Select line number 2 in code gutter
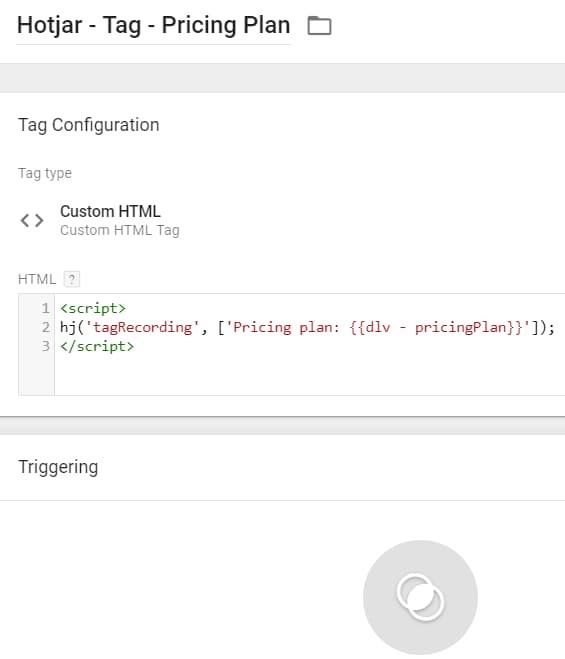 (x=45, y=327)
